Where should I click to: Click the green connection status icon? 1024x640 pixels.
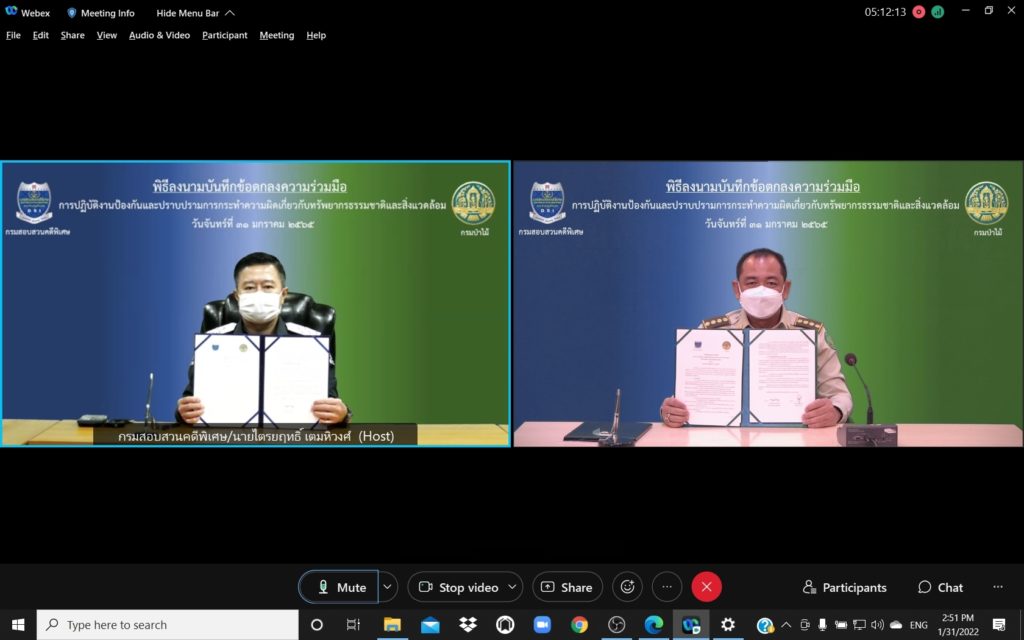938,12
